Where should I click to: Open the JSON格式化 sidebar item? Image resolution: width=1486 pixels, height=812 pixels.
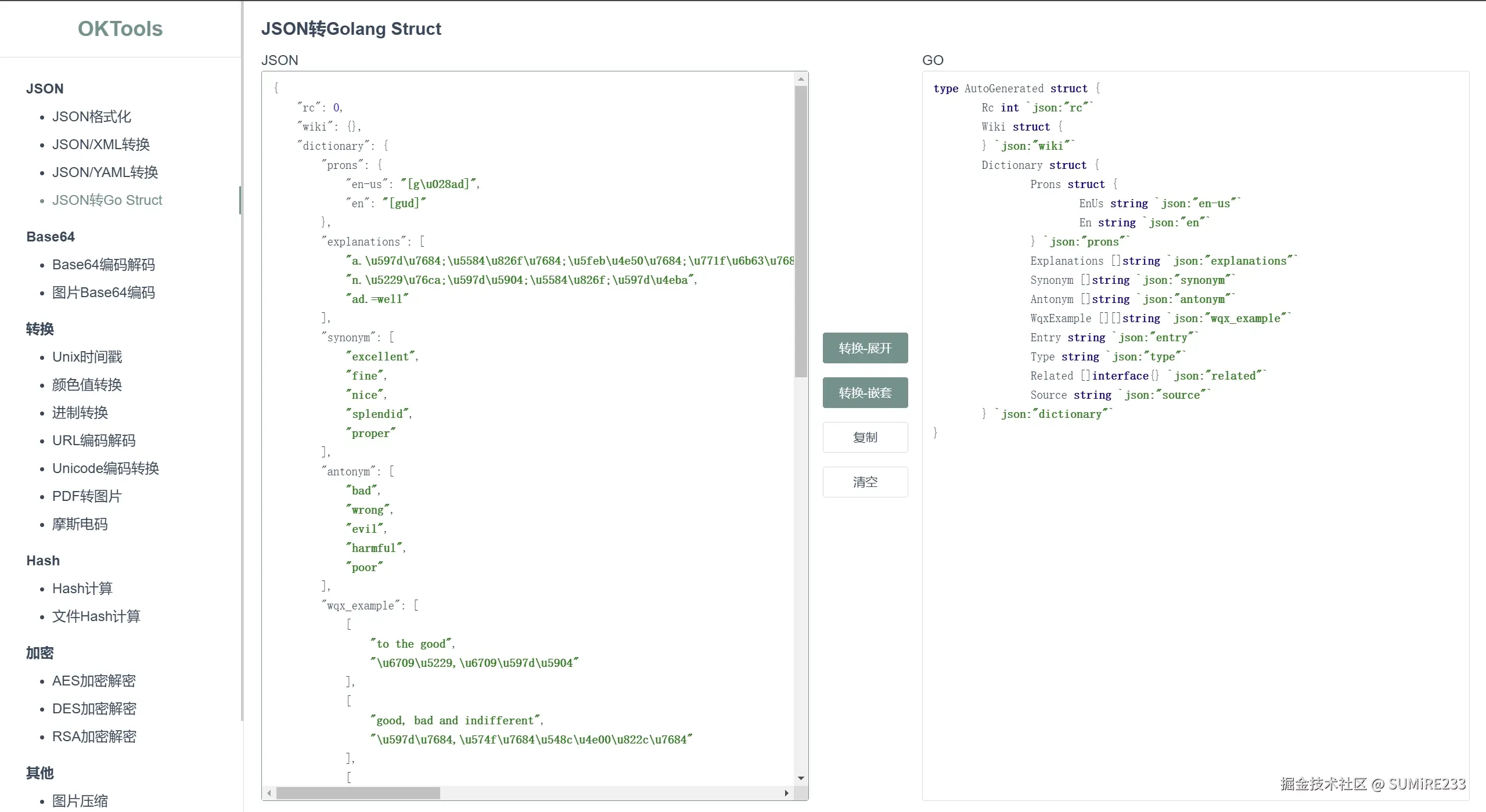coord(91,117)
